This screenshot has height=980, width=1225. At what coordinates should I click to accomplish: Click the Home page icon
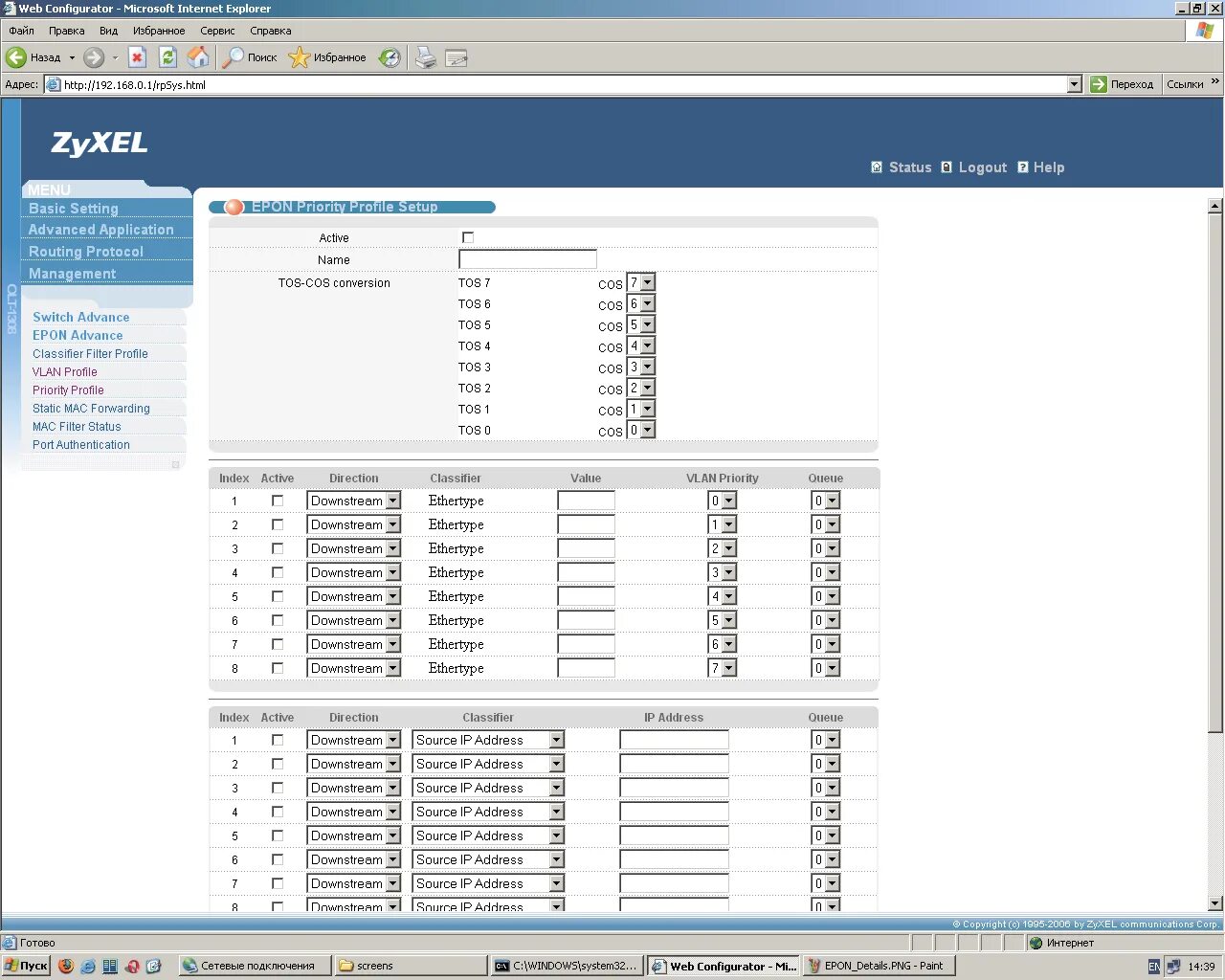coord(198,57)
